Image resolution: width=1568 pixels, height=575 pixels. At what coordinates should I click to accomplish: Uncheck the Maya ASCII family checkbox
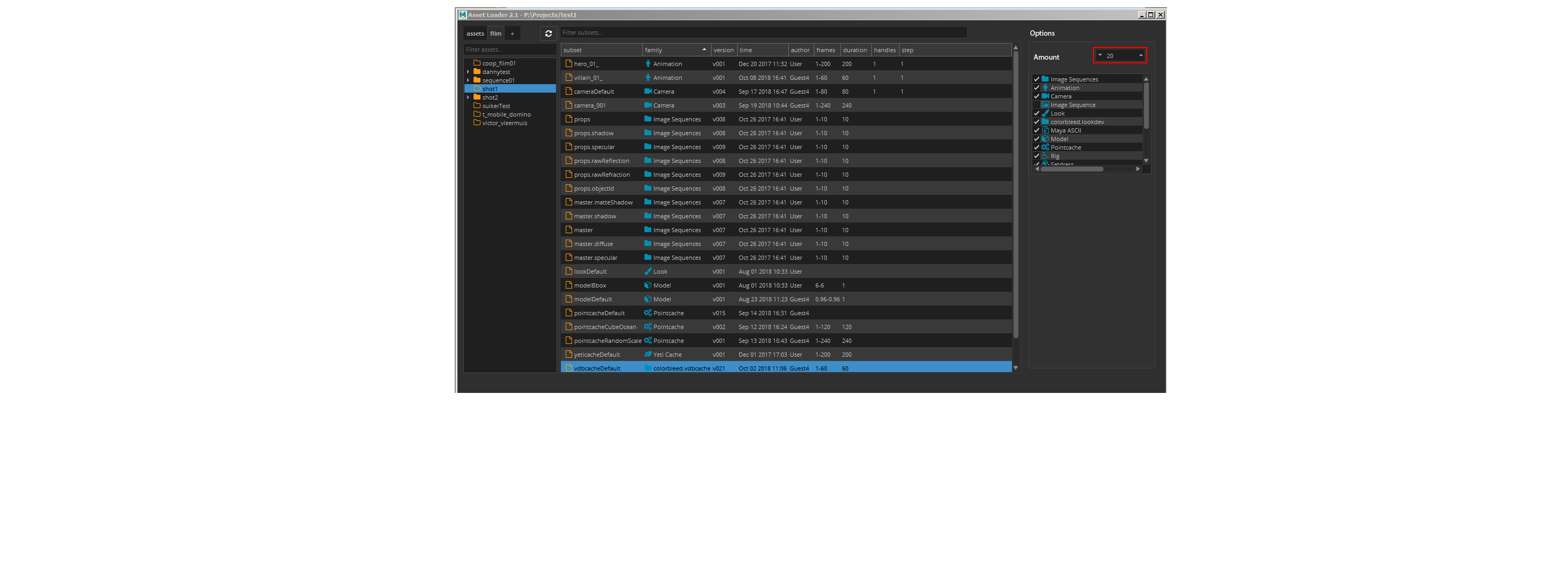pos(1036,130)
